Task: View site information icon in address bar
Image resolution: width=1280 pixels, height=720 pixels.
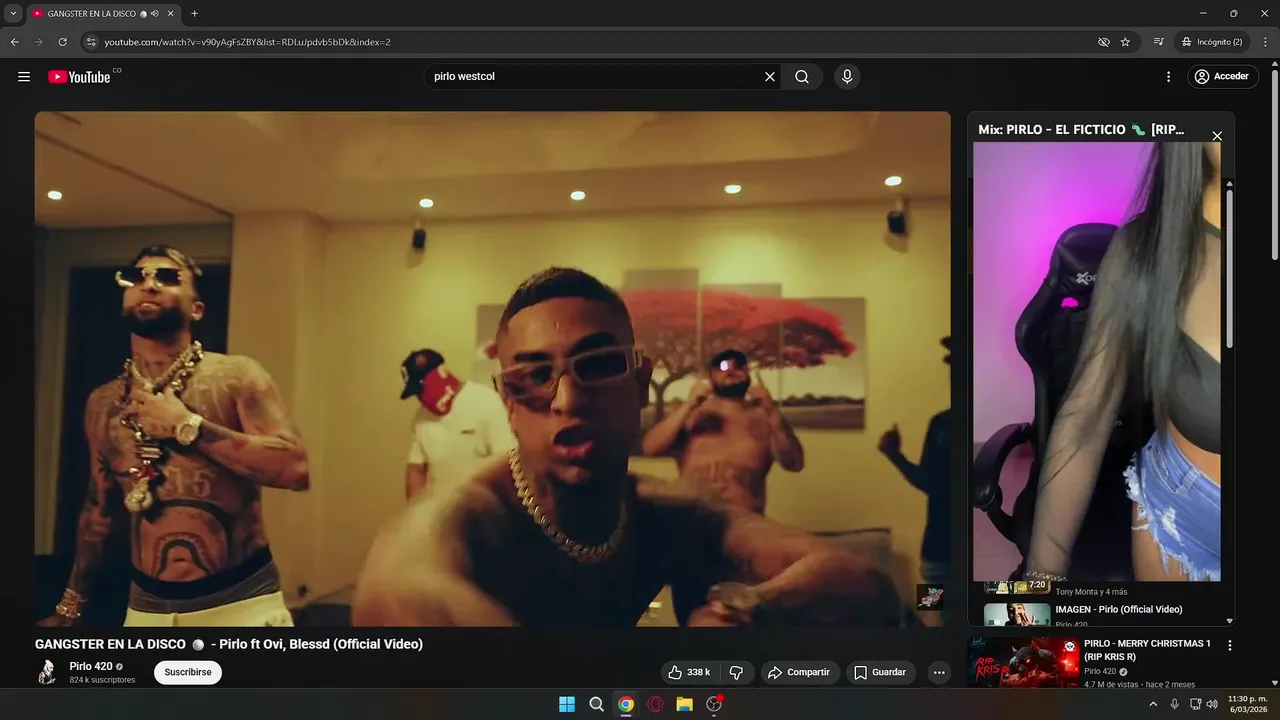Action: pos(91,42)
